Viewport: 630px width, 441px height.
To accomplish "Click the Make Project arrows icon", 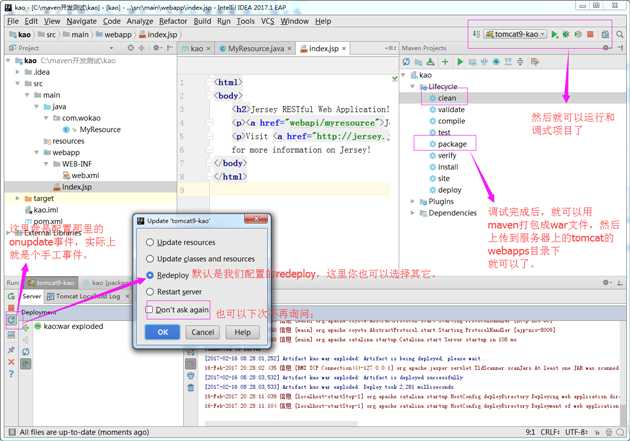I will tap(476, 34).
